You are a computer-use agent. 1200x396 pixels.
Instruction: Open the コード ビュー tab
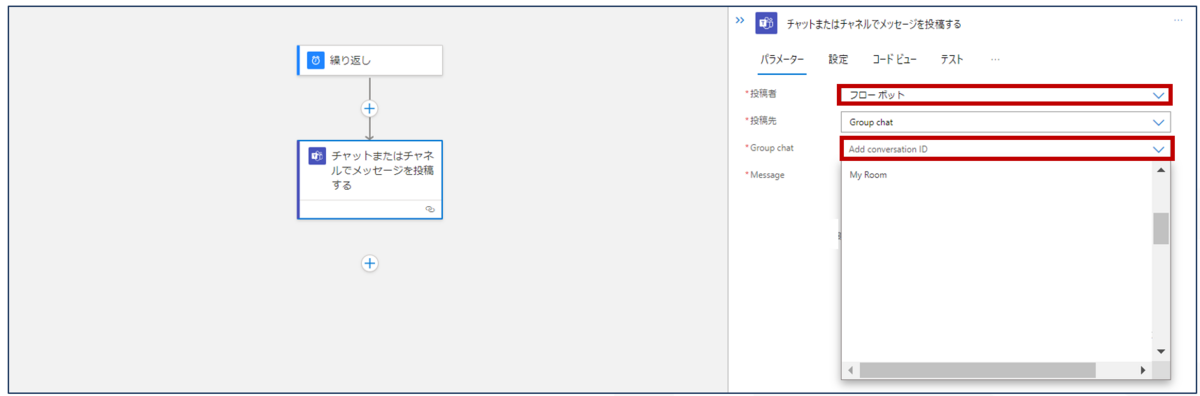click(x=894, y=60)
